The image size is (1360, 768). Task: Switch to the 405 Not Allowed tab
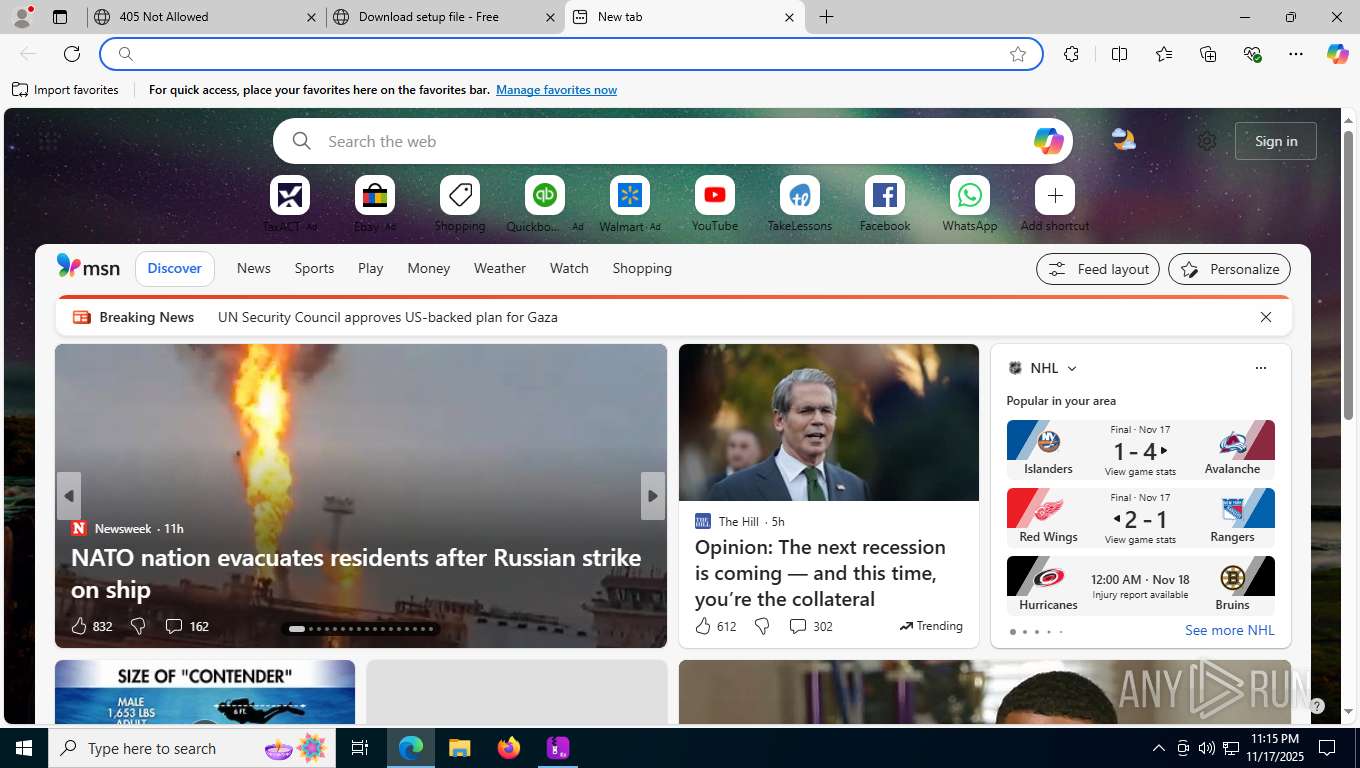pyautogui.click(x=206, y=17)
